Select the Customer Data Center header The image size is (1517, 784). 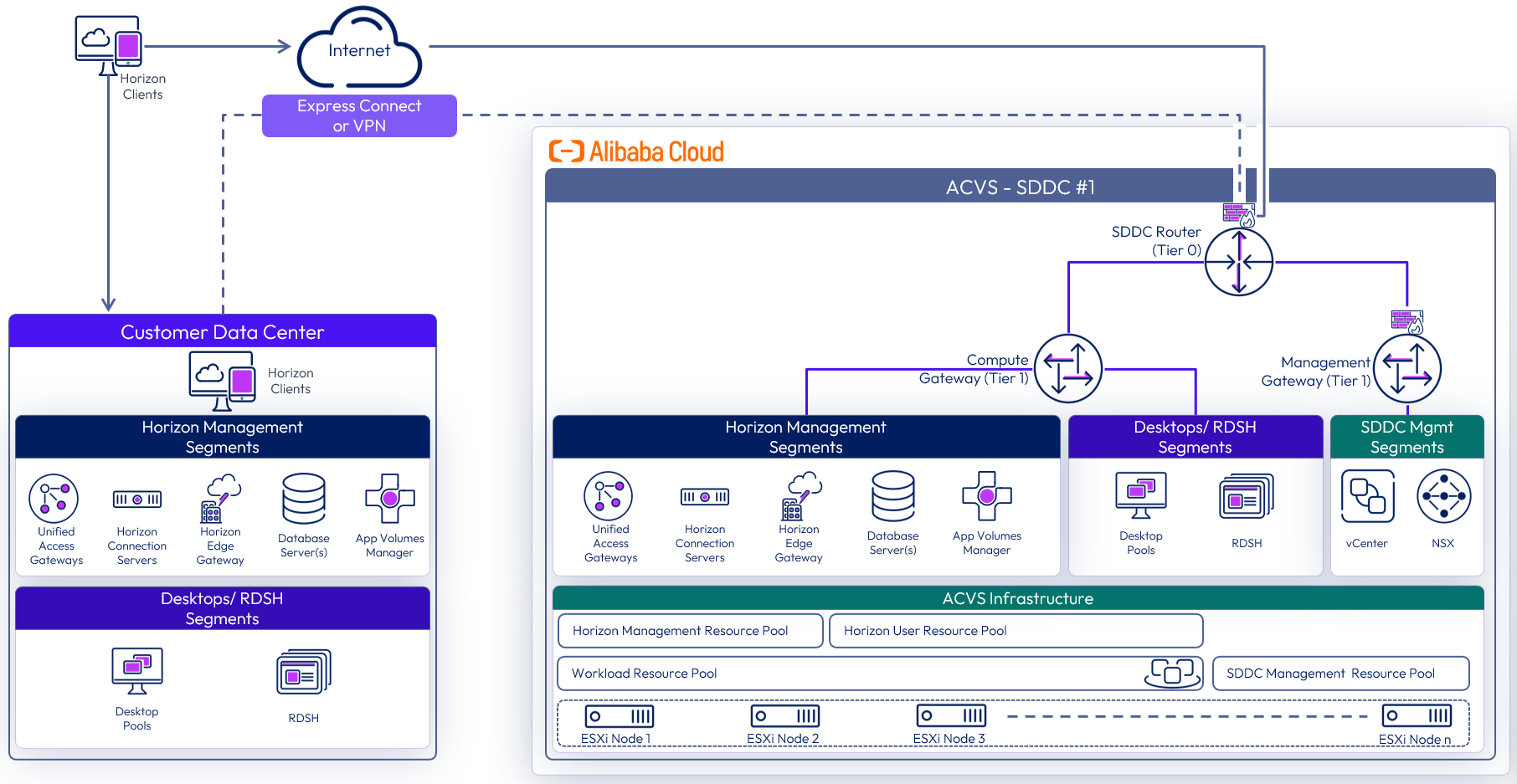(222, 332)
